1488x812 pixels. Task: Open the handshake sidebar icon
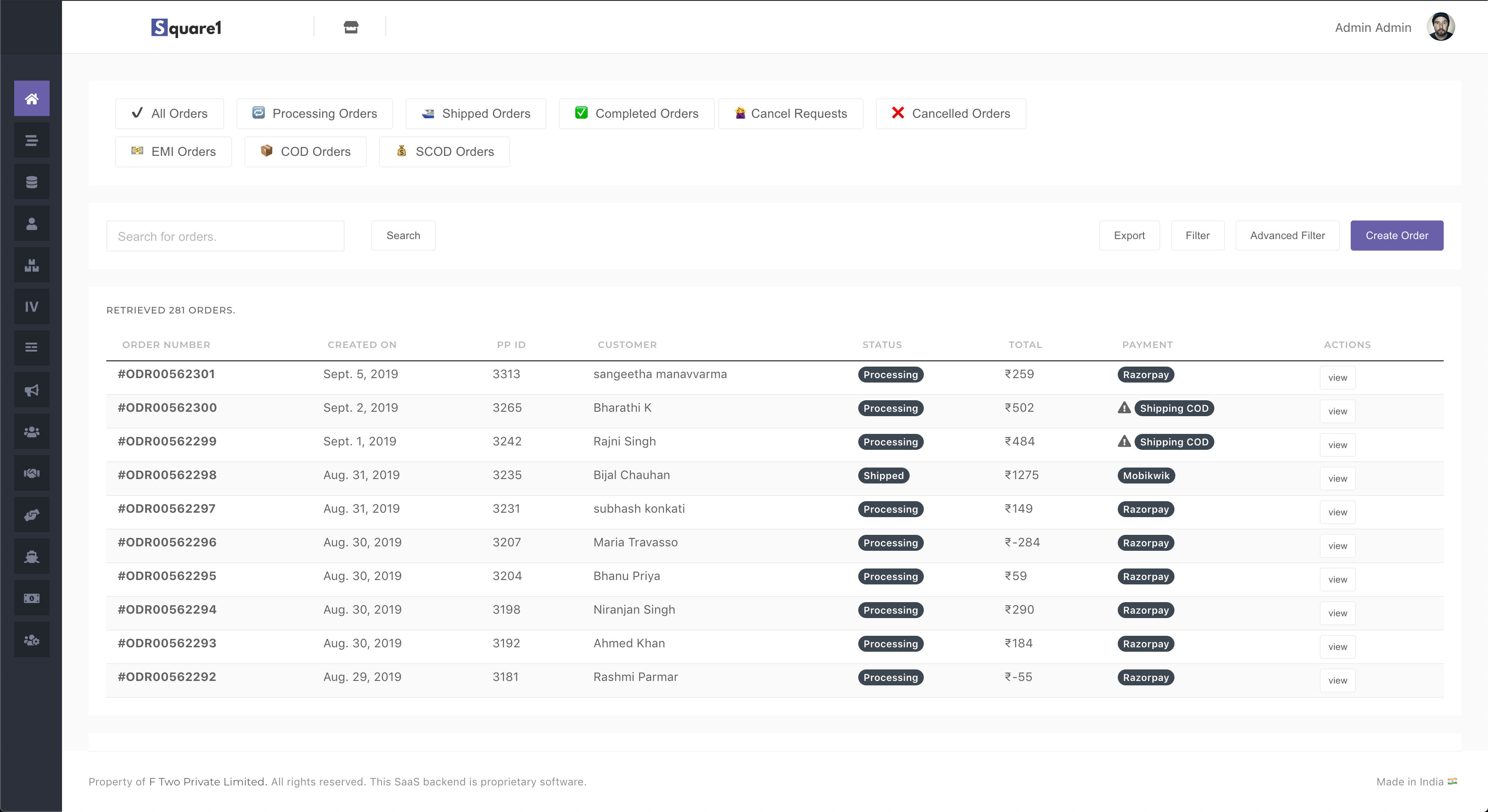[31, 473]
